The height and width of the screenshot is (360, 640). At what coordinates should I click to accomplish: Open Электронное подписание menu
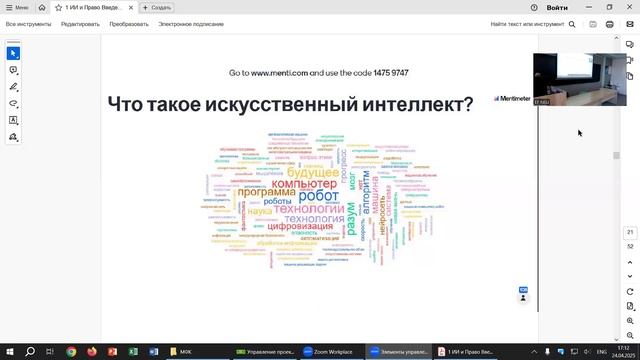[x=191, y=24]
